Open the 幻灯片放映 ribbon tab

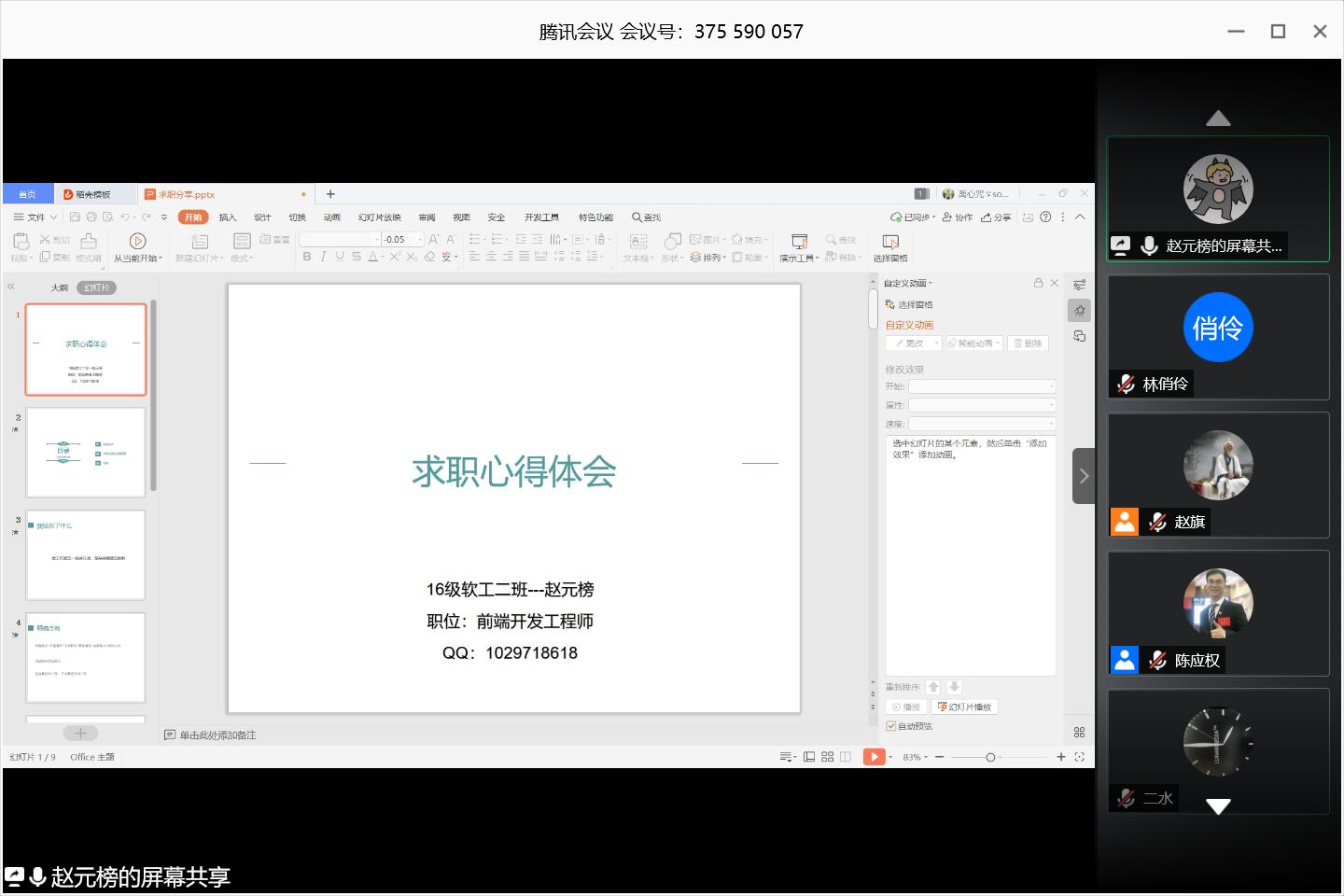(x=379, y=217)
